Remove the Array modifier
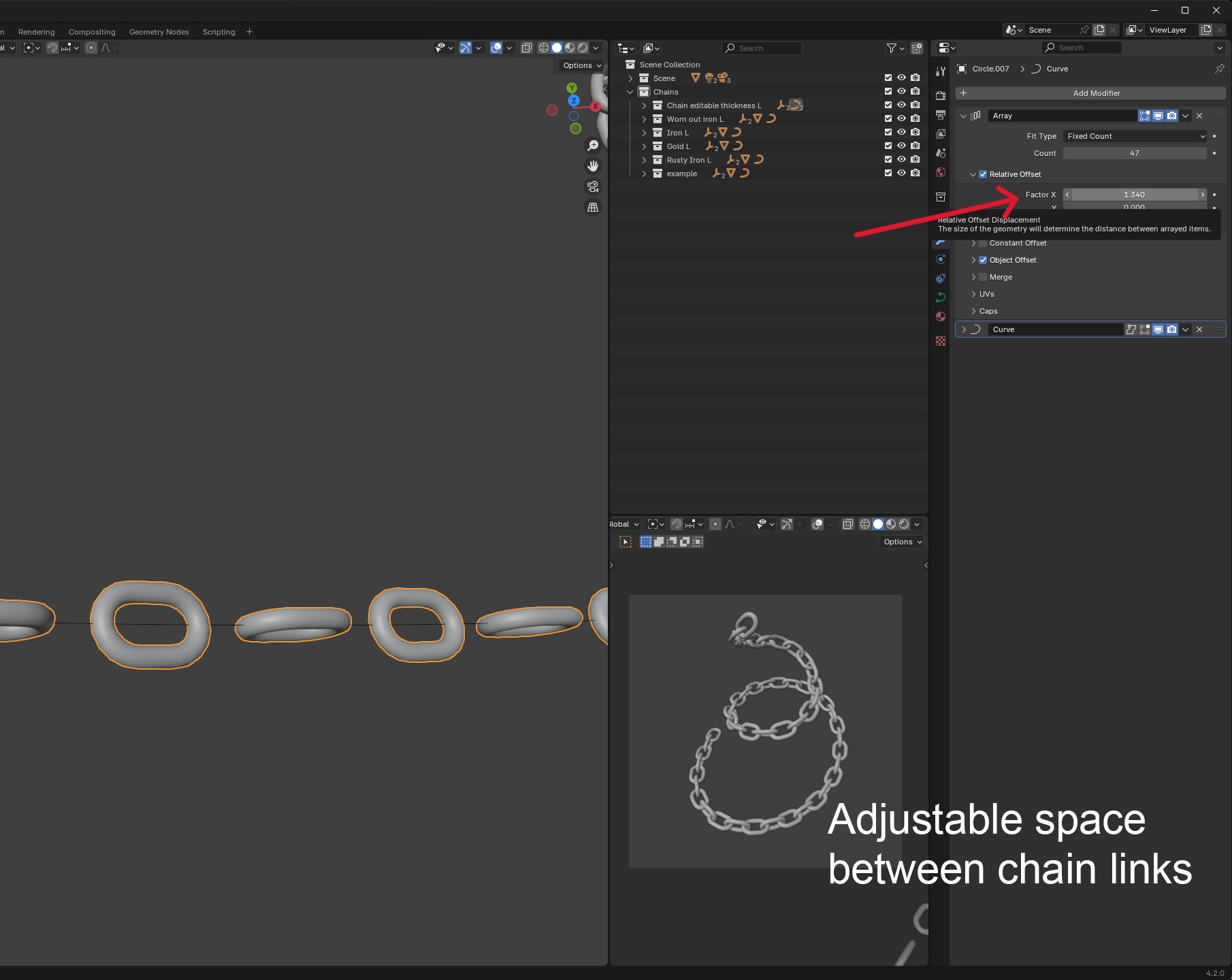1232x980 pixels. pos(1199,116)
